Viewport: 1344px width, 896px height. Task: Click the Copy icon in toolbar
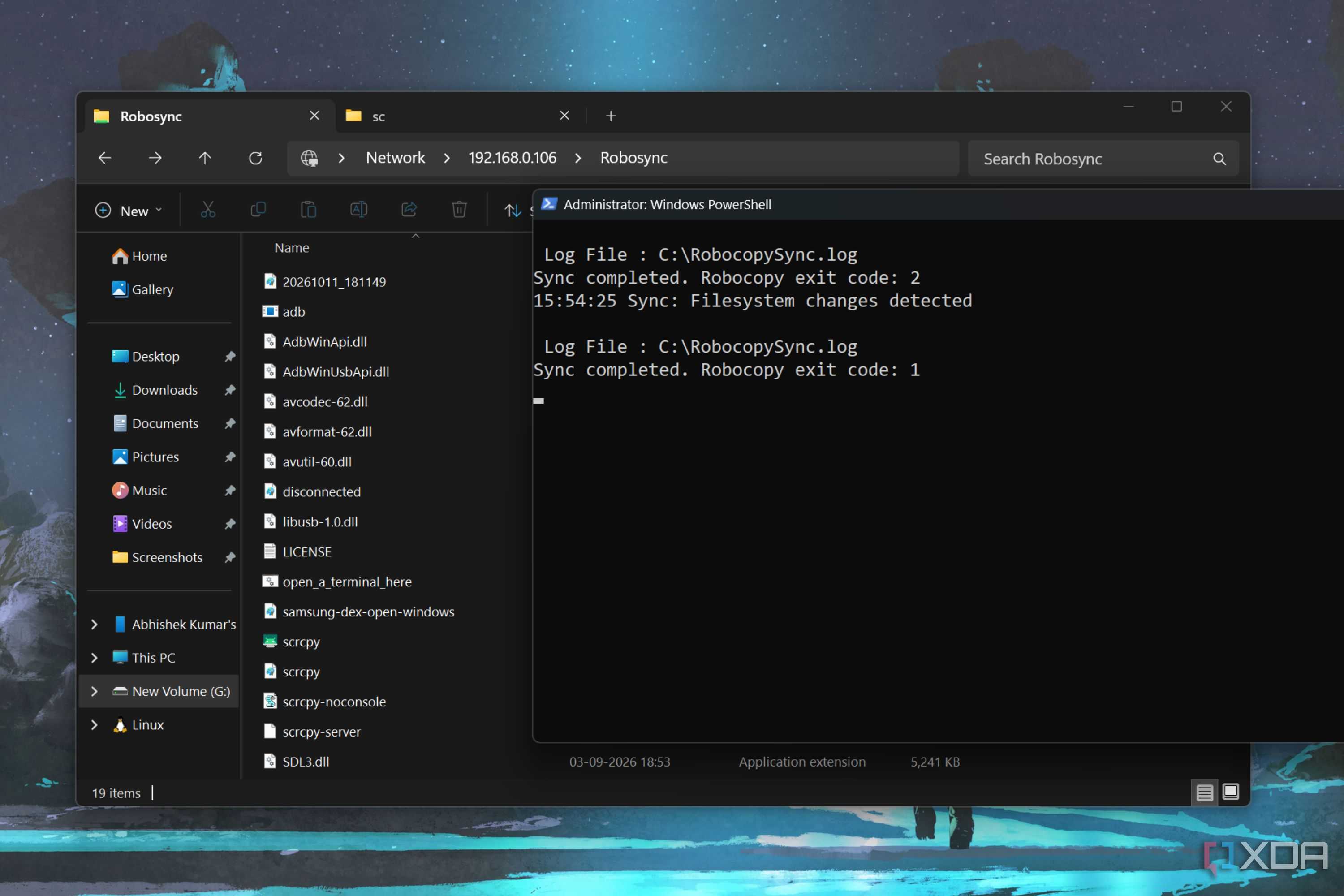[258, 210]
